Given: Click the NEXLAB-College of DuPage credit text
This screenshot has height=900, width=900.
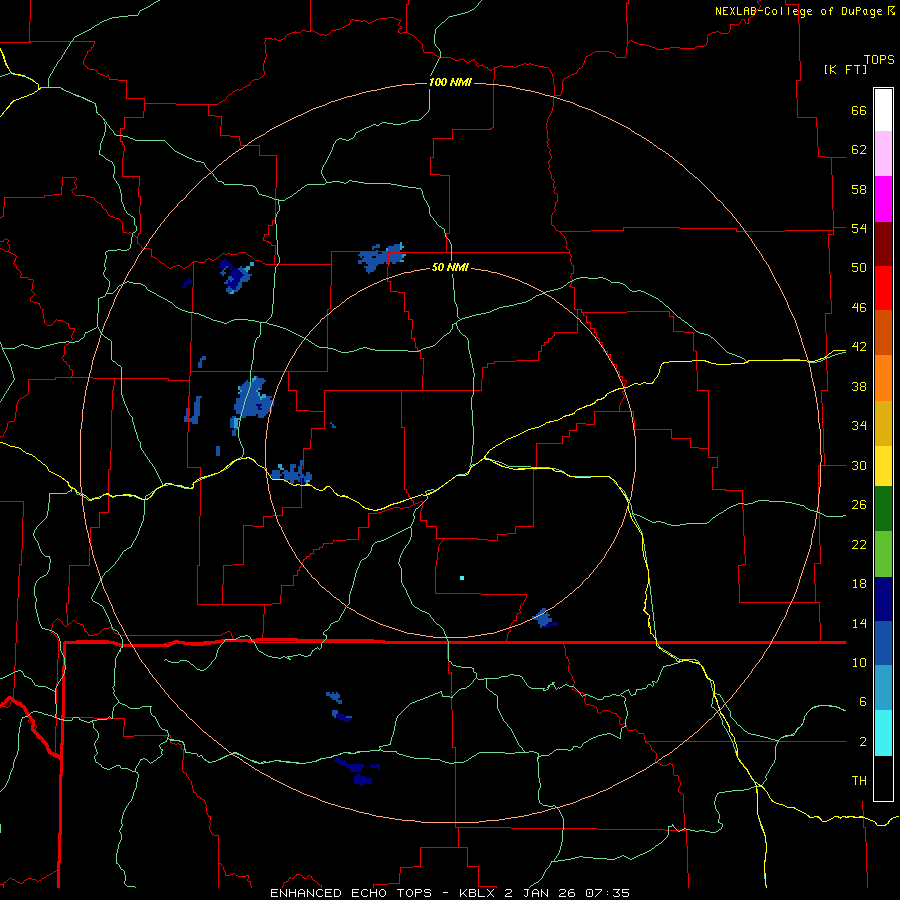Looking at the screenshot, I should [x=798, y=11].
